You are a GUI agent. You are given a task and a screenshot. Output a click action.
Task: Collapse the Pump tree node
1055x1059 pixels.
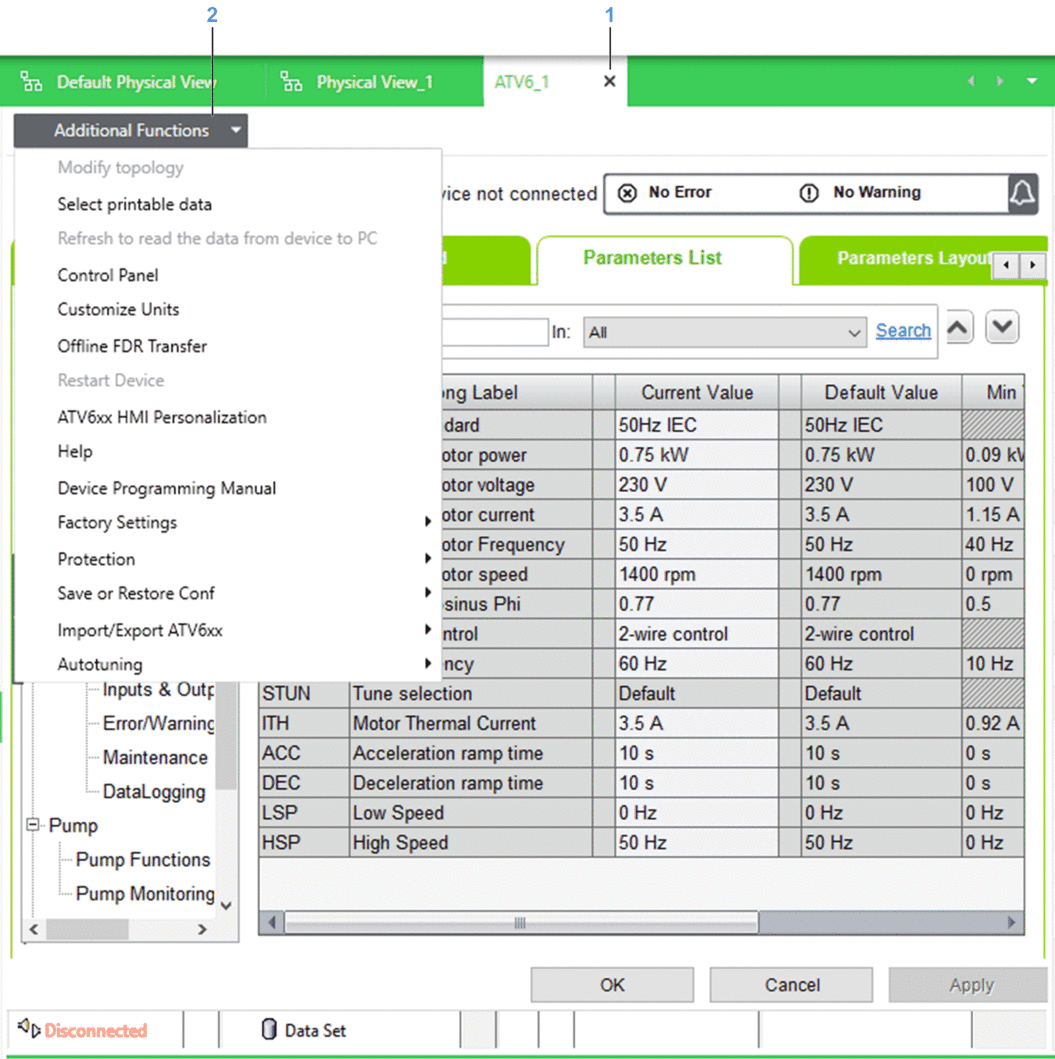point(32,825)
